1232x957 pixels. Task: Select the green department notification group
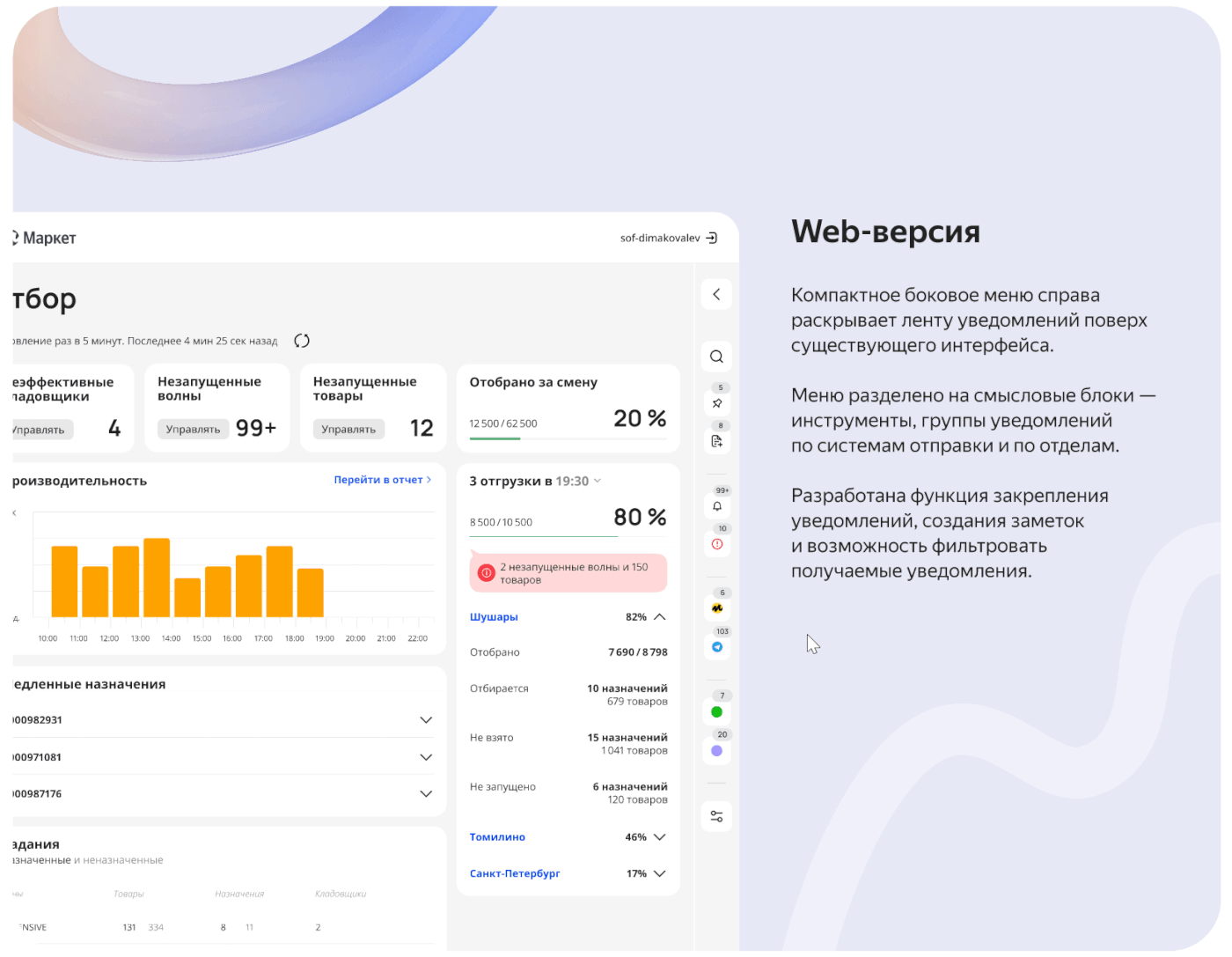click(x=716, y=712)
